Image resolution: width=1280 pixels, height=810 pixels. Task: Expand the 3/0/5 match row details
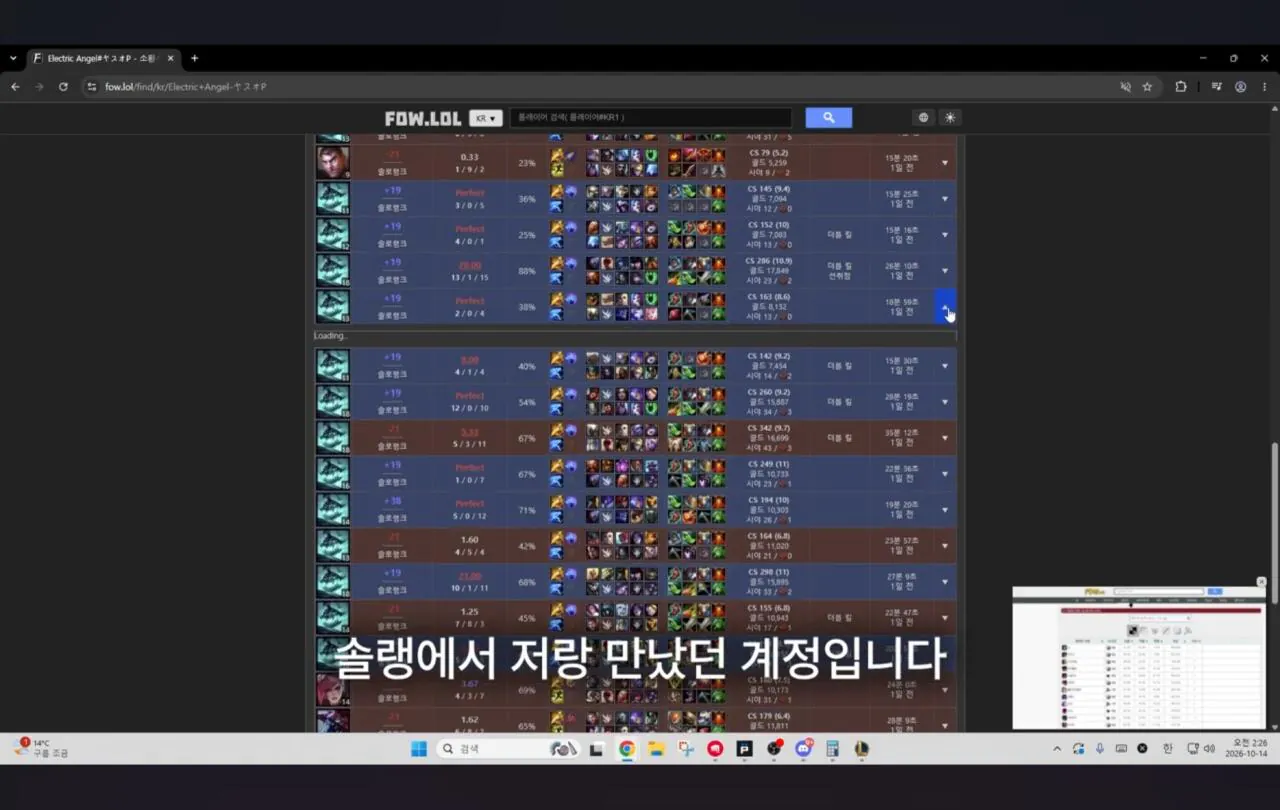(x=945, y=199)
